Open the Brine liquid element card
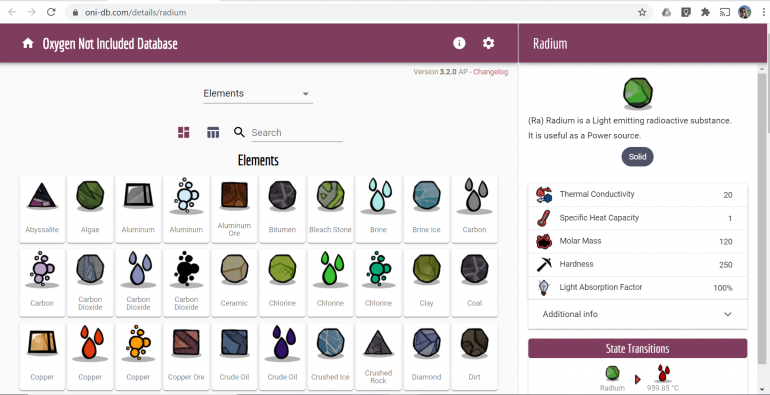This screenshot has height=395, width=770. tap(379, 209)
